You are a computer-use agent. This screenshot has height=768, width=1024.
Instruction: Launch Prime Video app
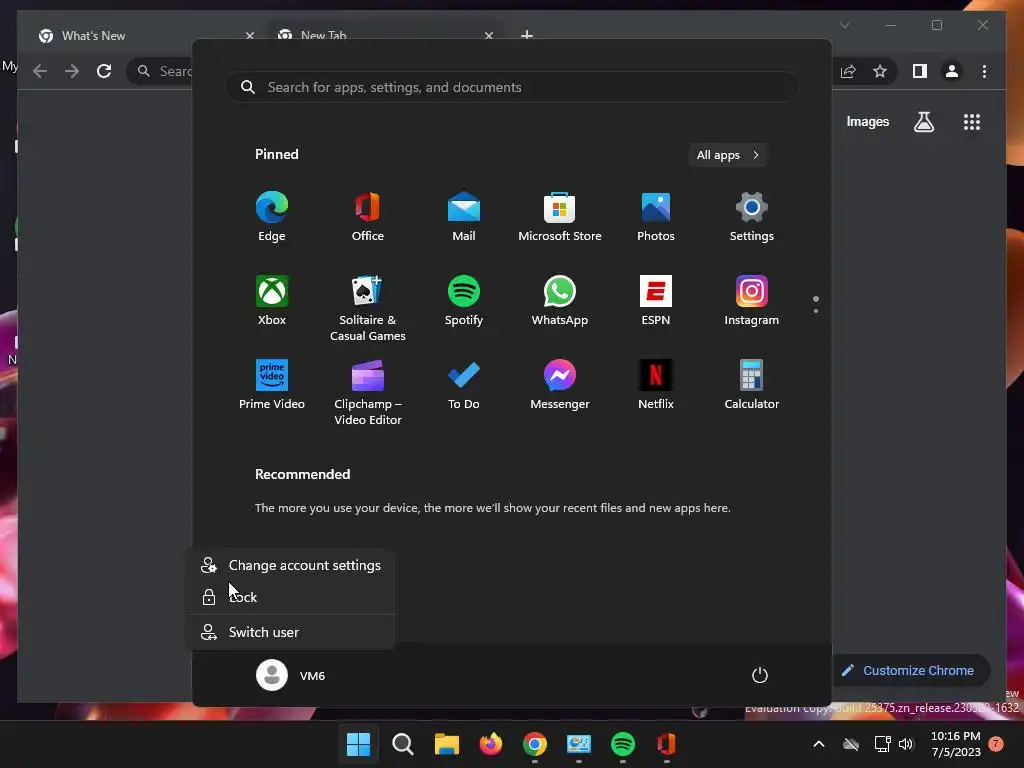(x=272, y=385)
